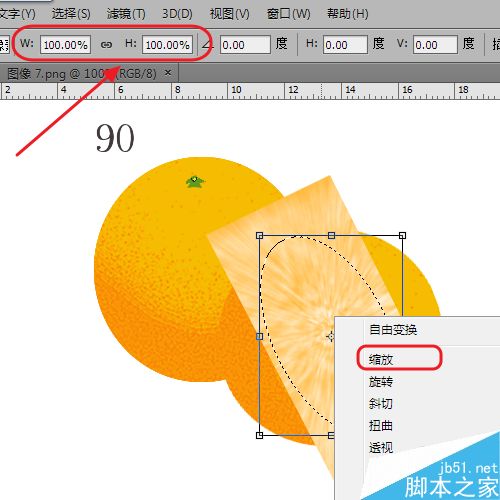Click the H height percentage field
The image size is (500, 500).
pos(167,45)
